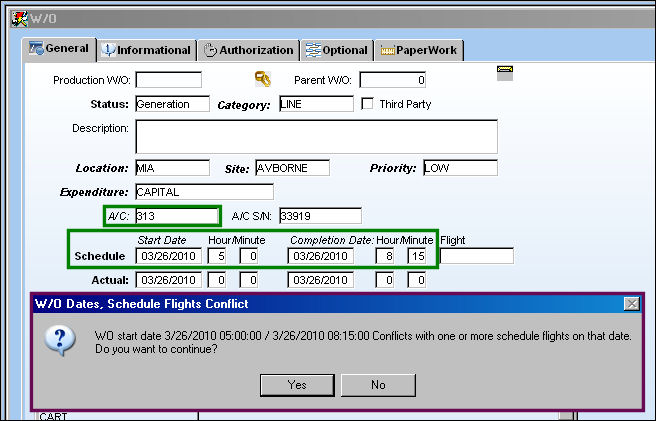Screen dimensions: 656x421
Task: Click the Actual completion Minute field
Action: click(417, 280)
